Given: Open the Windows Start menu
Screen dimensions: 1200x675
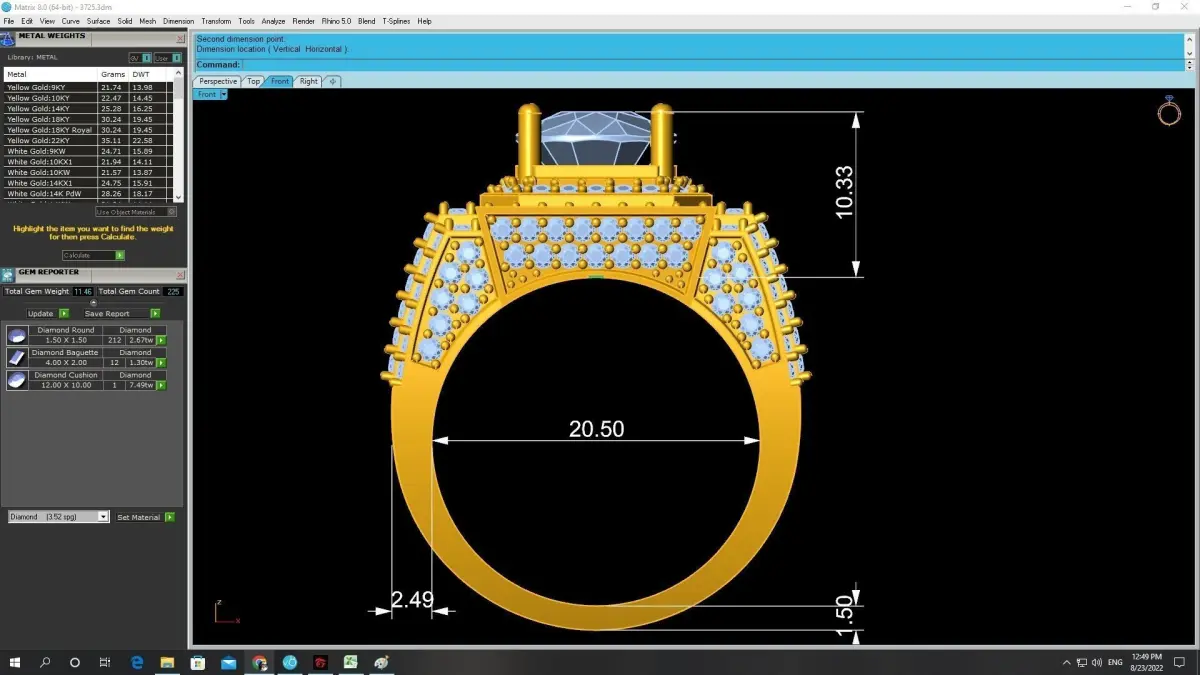Looking at the screenshot, I should (15, 663).
